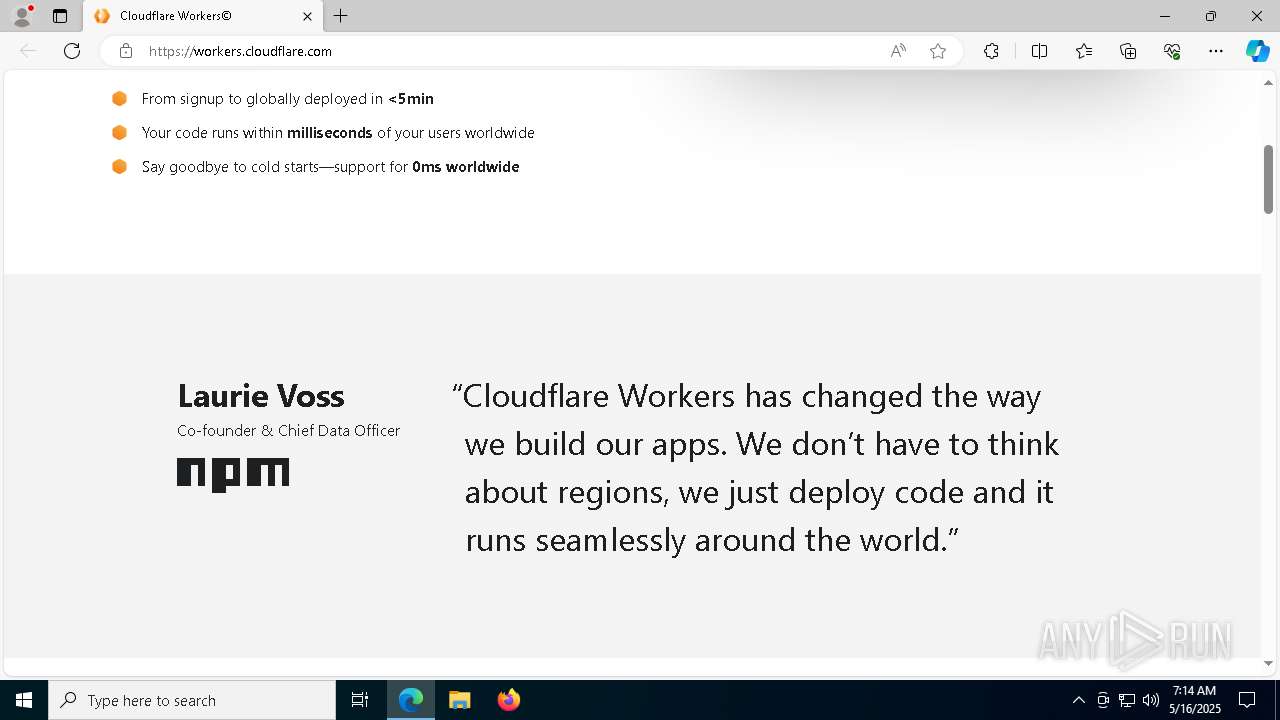
Task: Add page to favorites star
Action: 938,51
